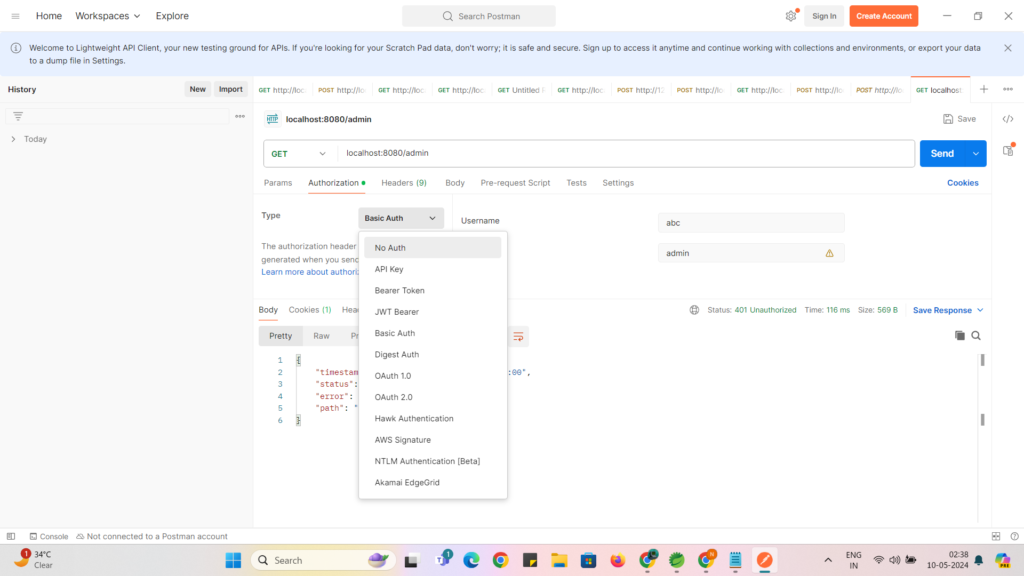Open the code snippet icon
This screenshot has height=576, width=1024.
point(1008,119)
